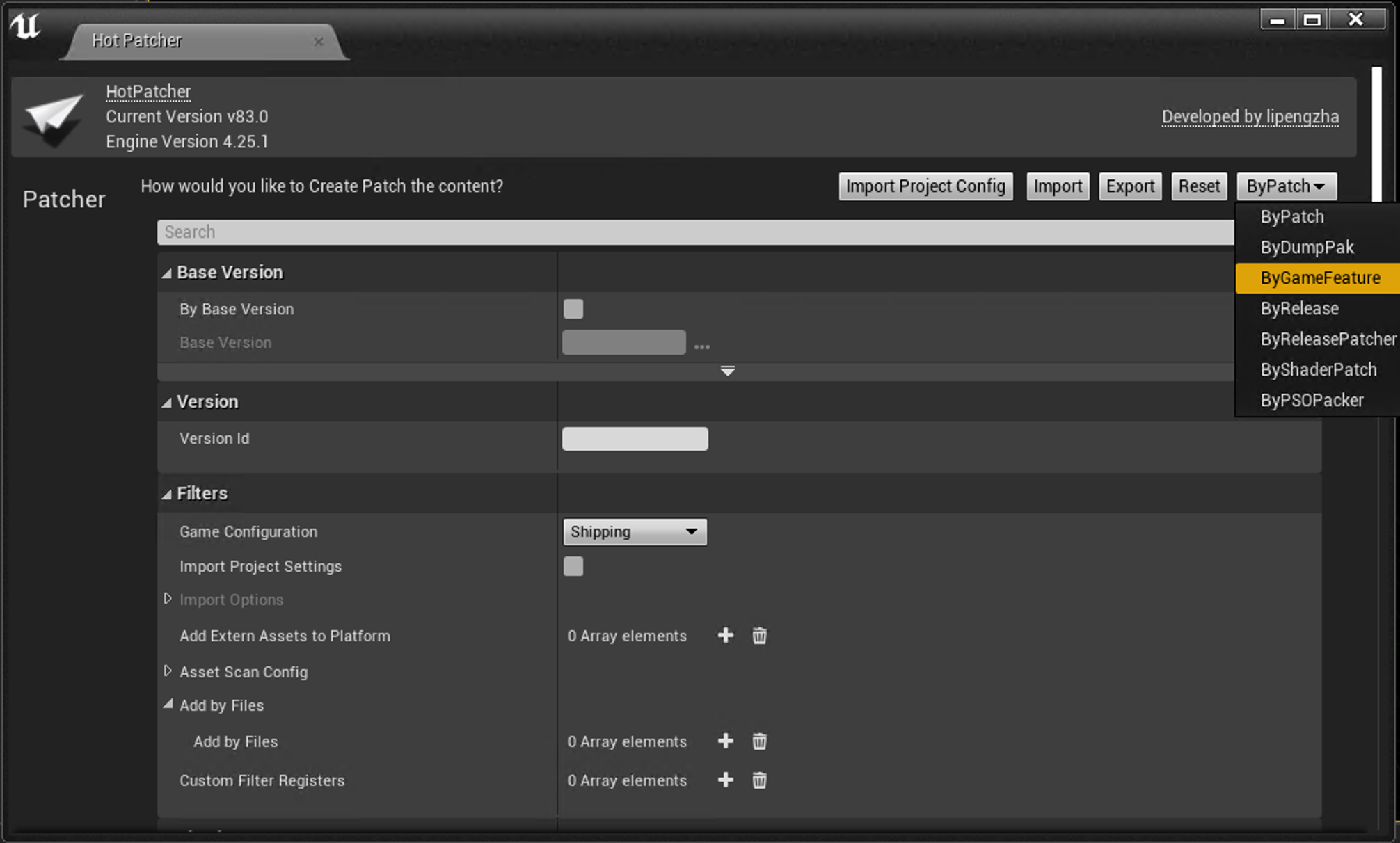Click the Base Version browse ellipsis button
This screenshot has width=1400, height=843.
[701, 346]
